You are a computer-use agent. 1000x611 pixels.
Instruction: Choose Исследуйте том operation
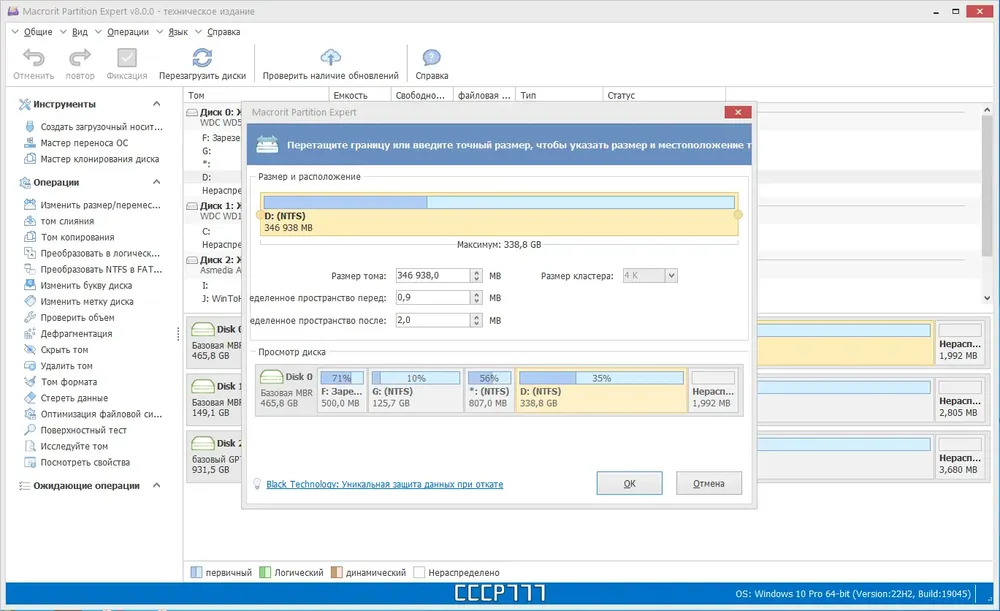point(66,446)
